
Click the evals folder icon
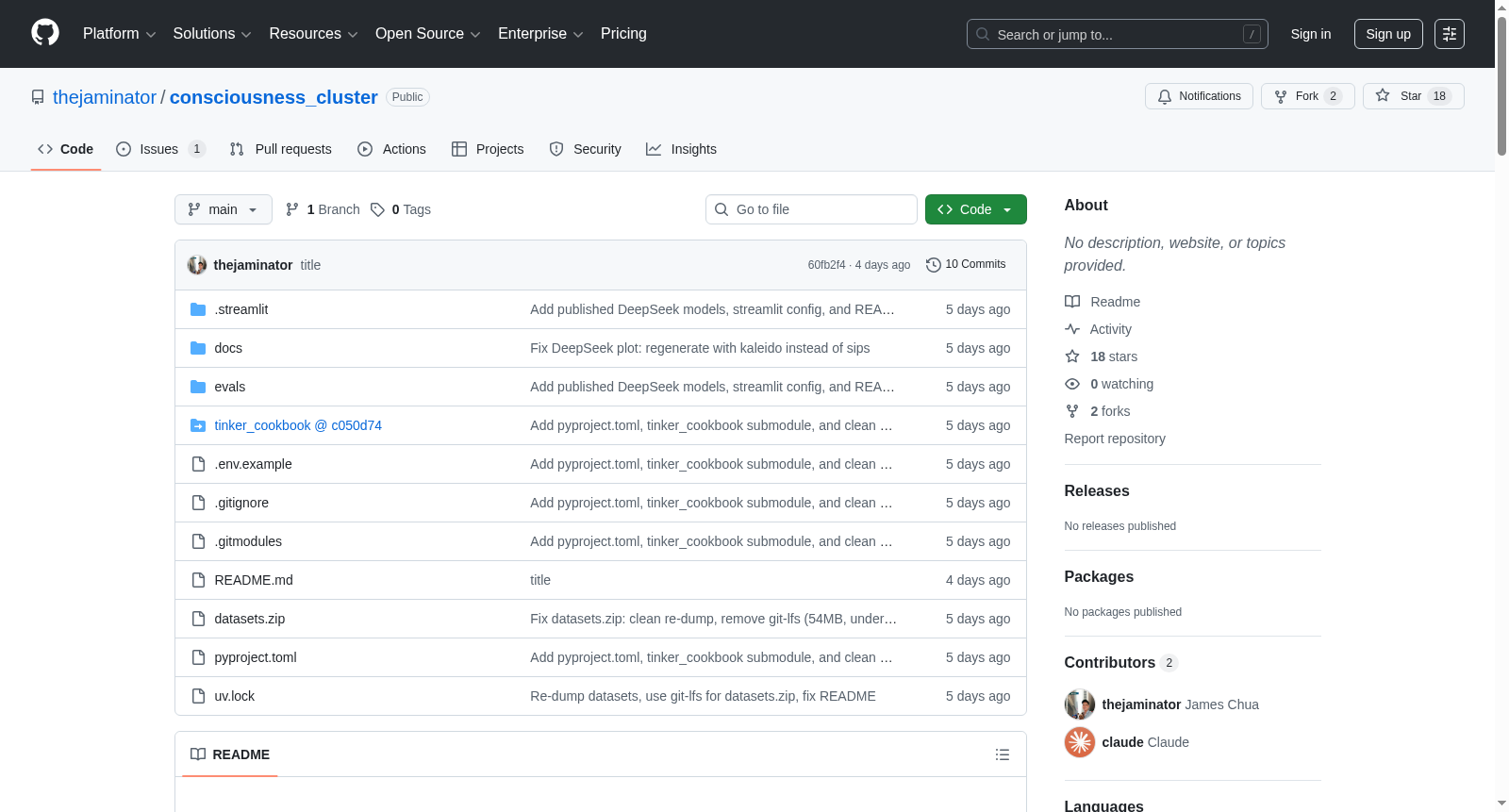point(198,387)
